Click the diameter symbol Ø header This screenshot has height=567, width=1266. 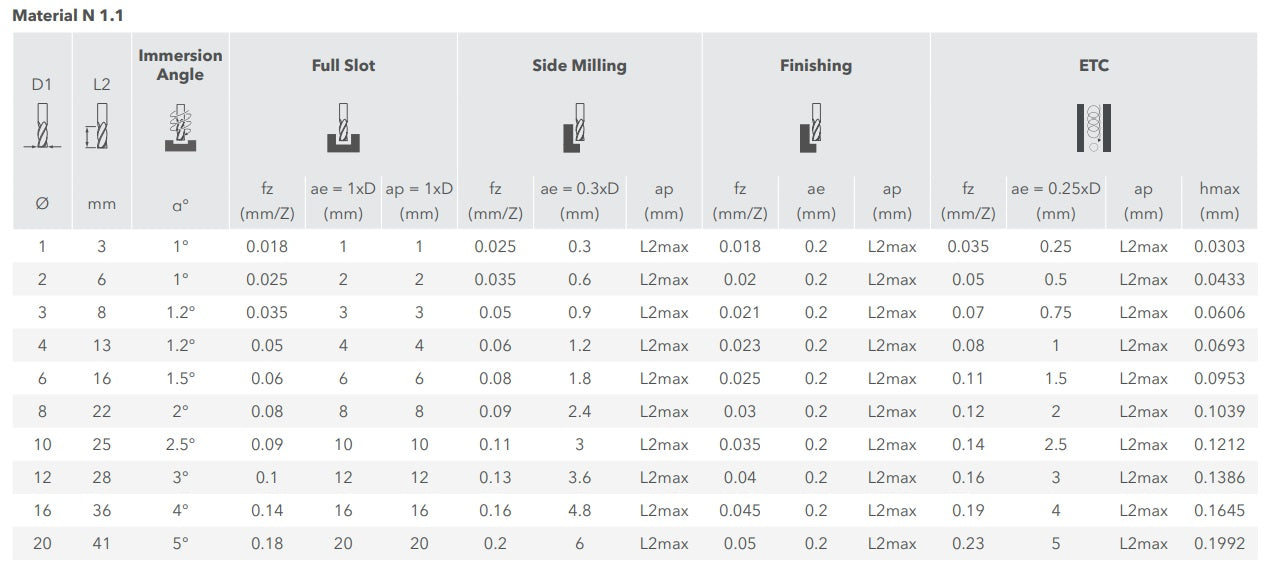tap(41, 203)
